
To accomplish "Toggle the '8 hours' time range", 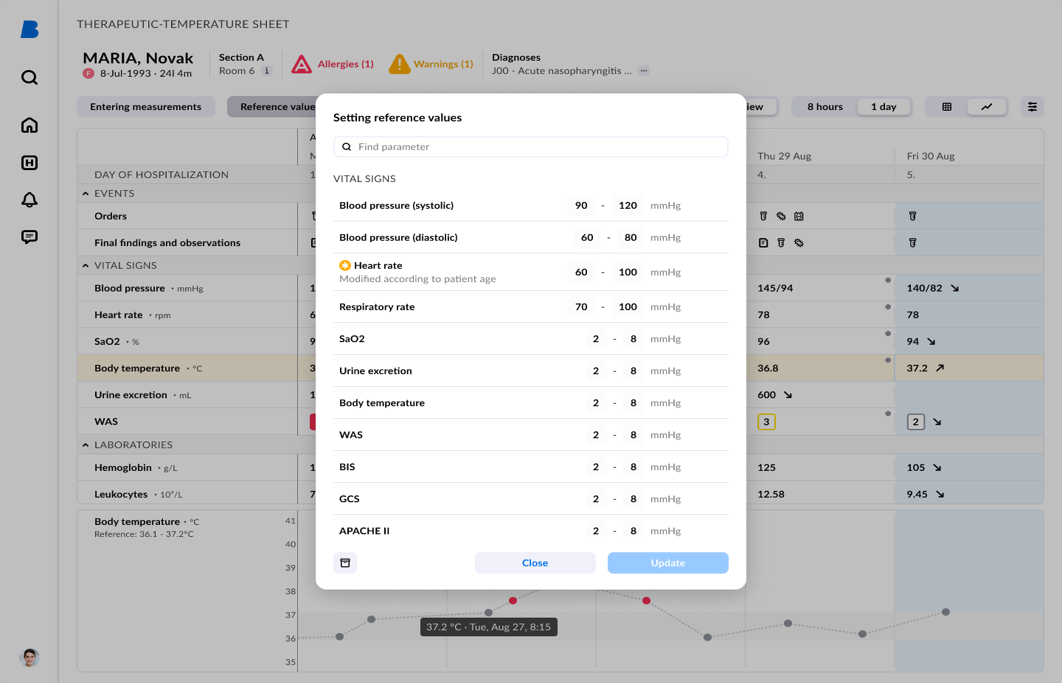I will pyautogui.click(x=822, y=106).
